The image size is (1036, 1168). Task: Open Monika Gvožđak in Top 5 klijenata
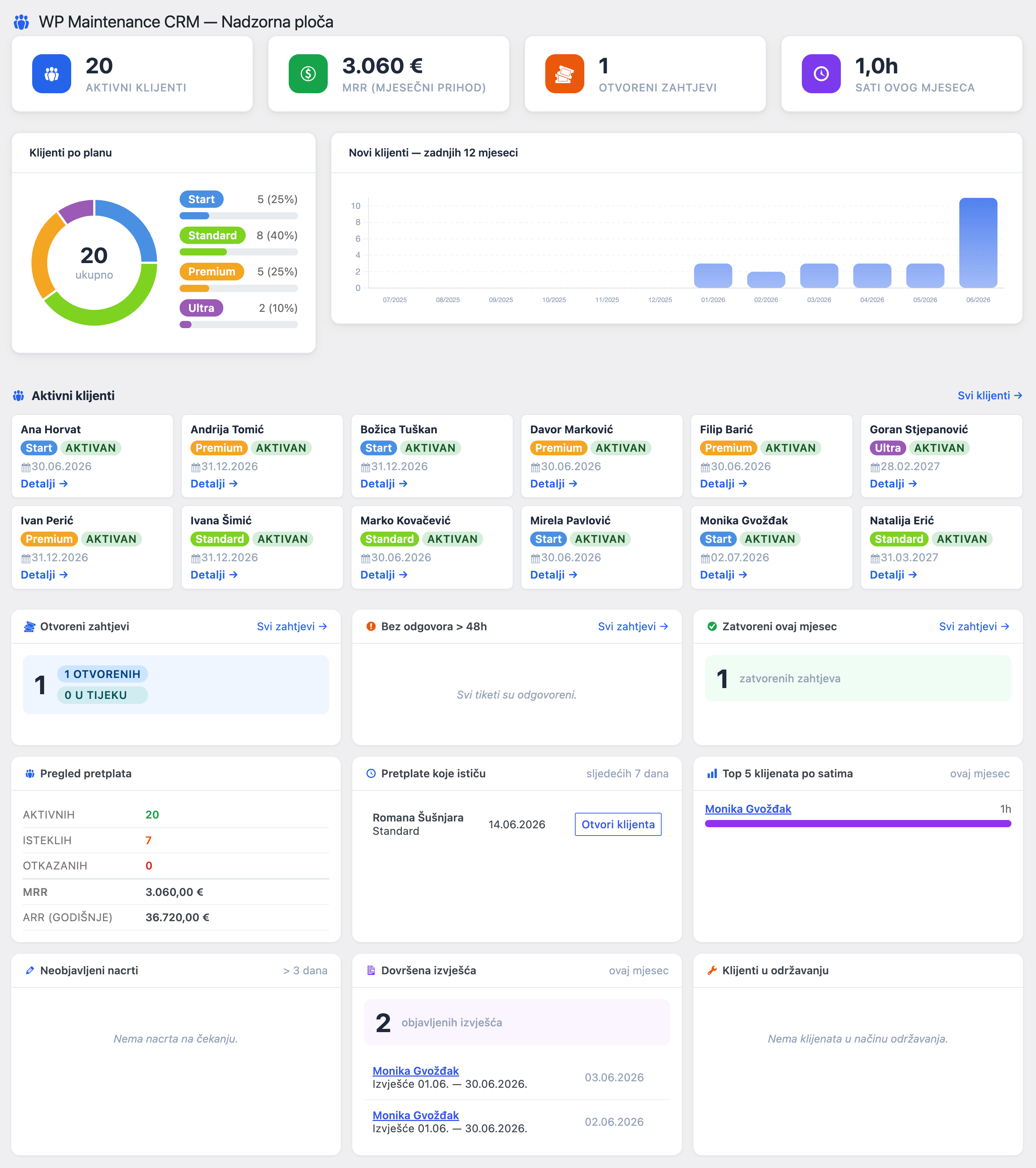(x=748, y=808)
